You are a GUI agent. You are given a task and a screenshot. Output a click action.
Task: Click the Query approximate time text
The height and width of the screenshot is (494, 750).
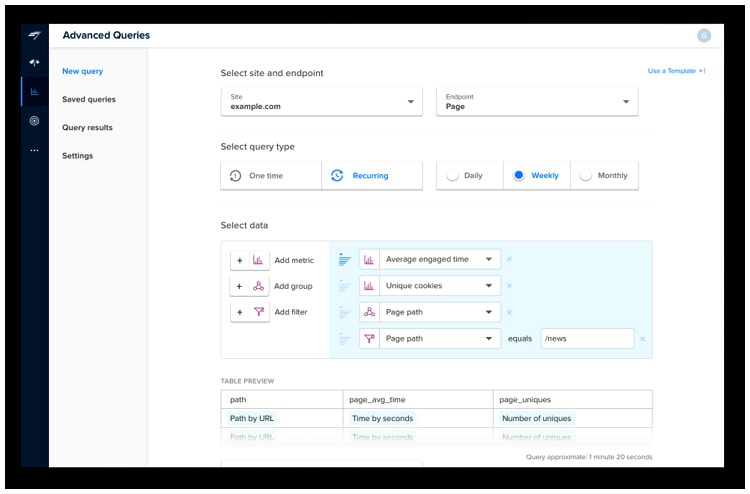[x=589, y=457]
